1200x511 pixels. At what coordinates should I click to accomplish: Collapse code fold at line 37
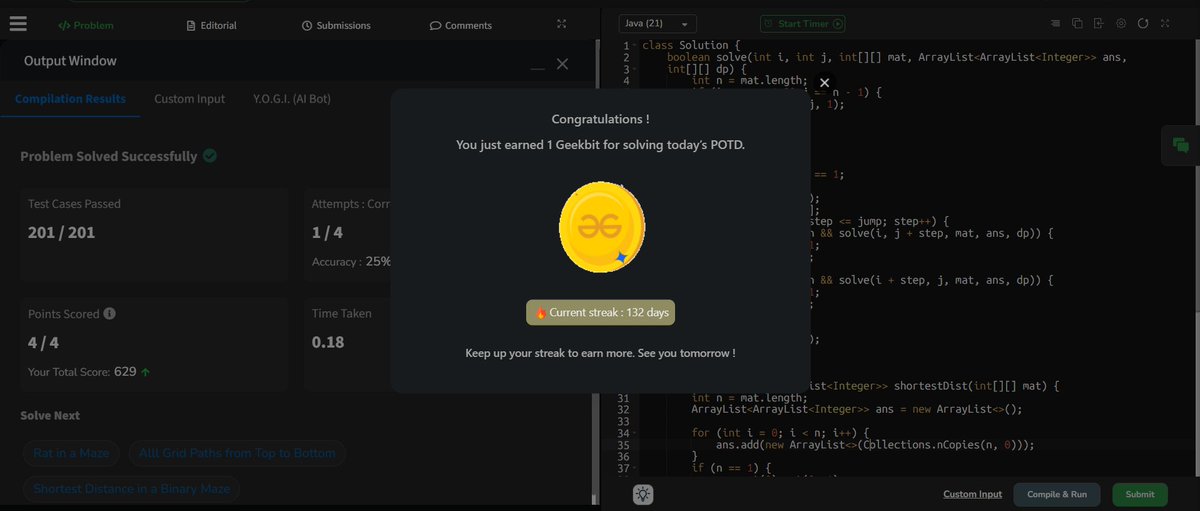click(x=636, y=468)
